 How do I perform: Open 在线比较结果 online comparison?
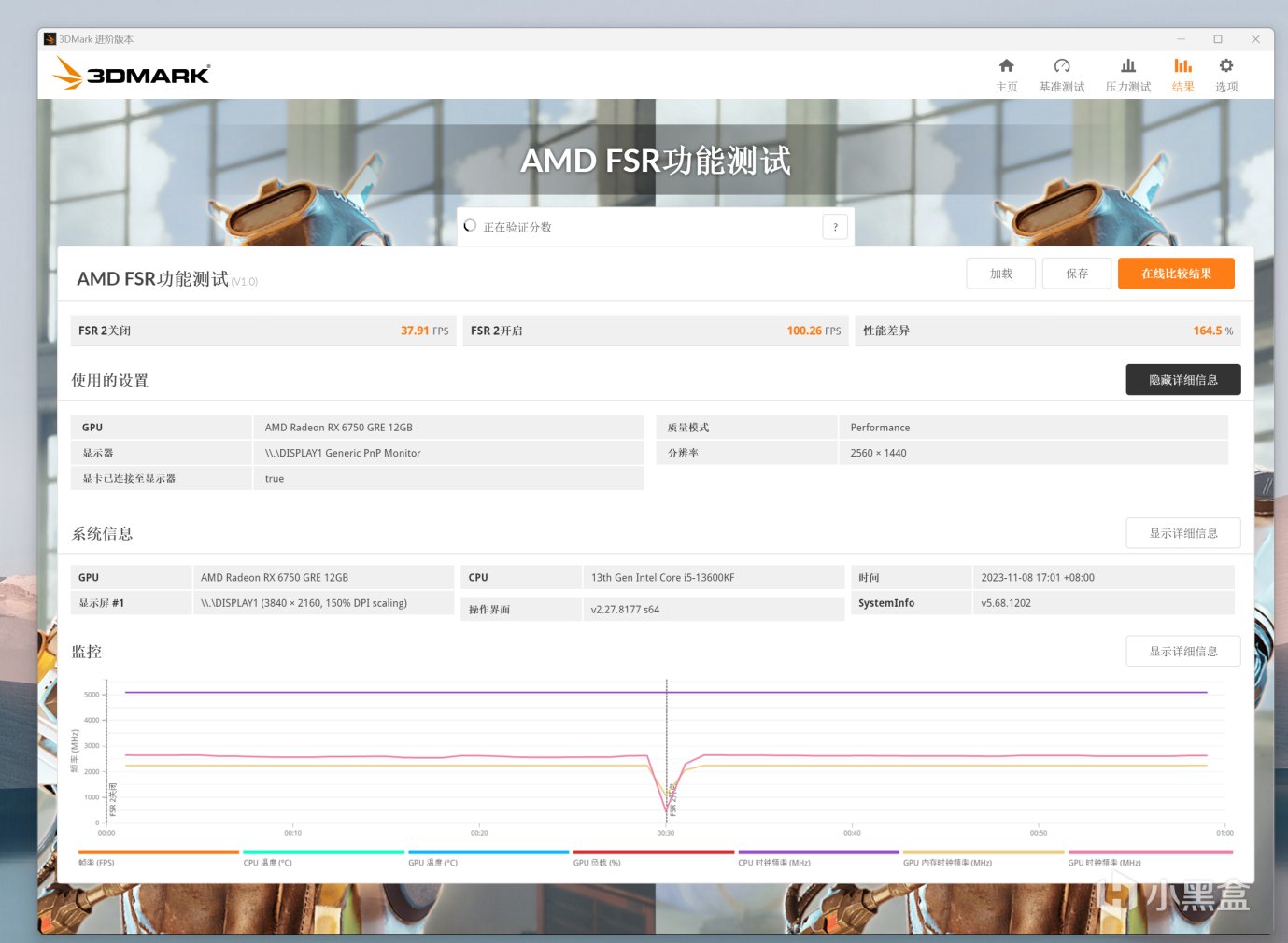[x=1176, y=274]
